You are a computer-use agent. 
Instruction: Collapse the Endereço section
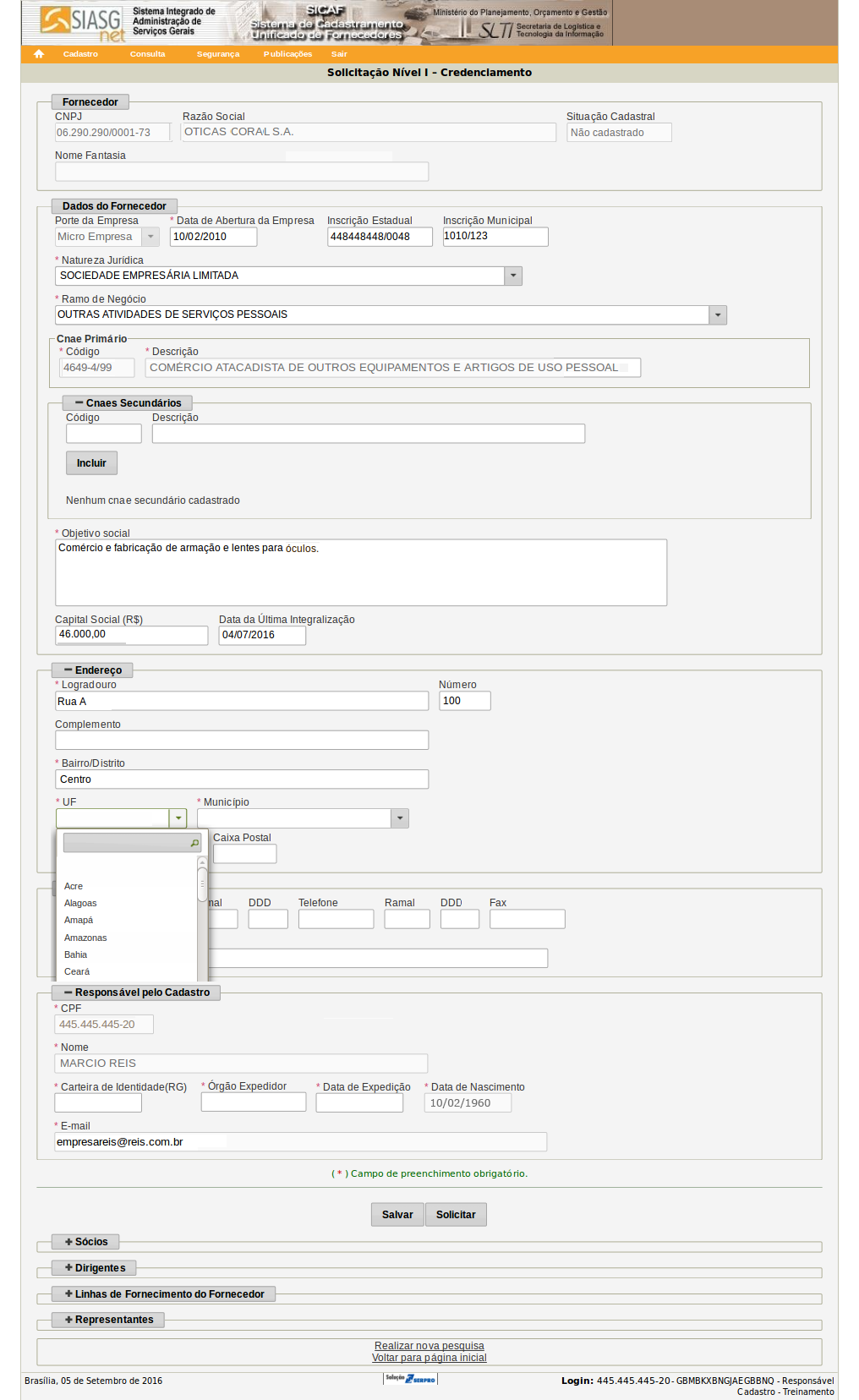[x=93, y=670]
